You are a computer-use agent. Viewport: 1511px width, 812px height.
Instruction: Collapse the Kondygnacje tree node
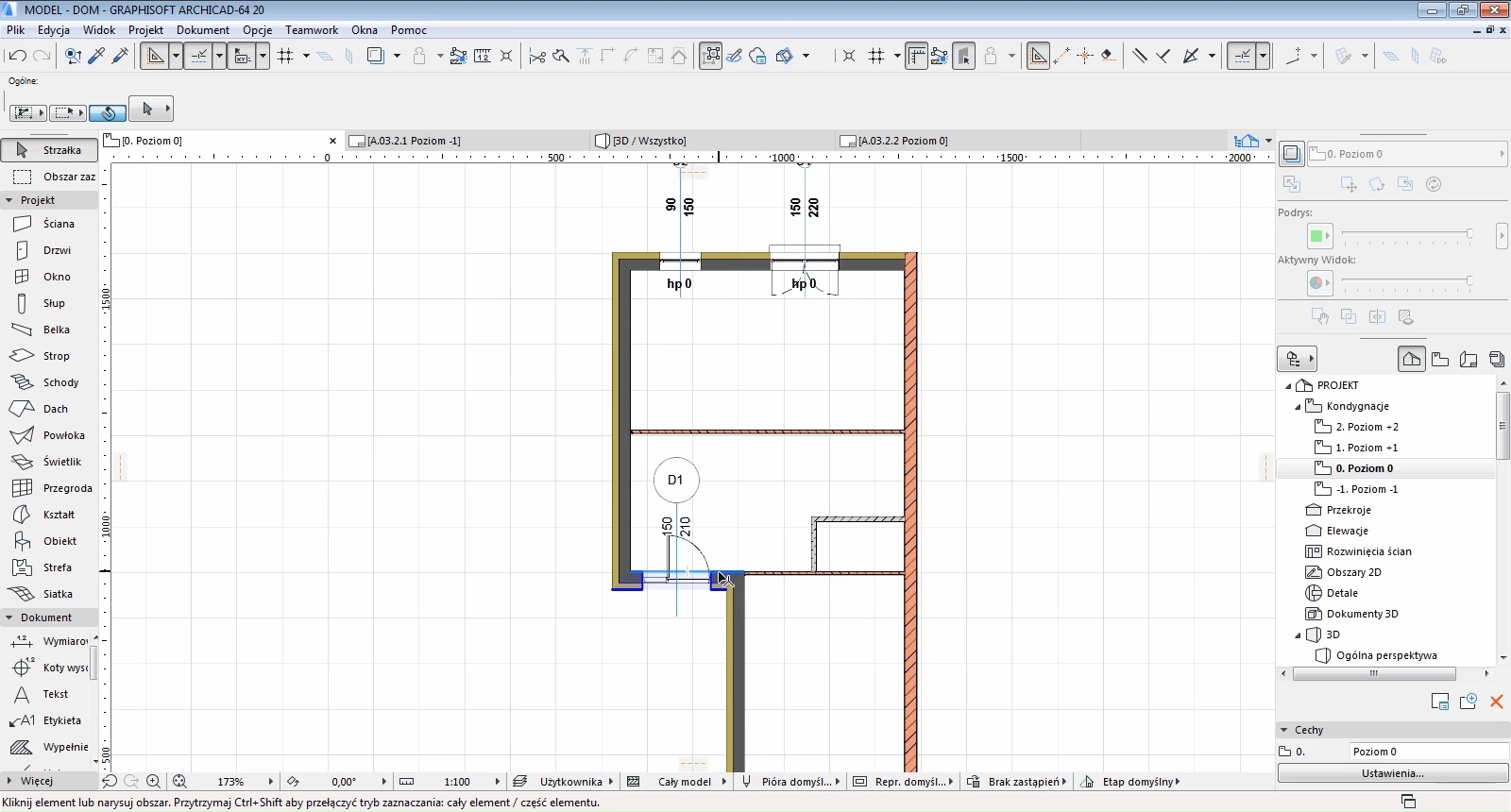point(1298,406)
